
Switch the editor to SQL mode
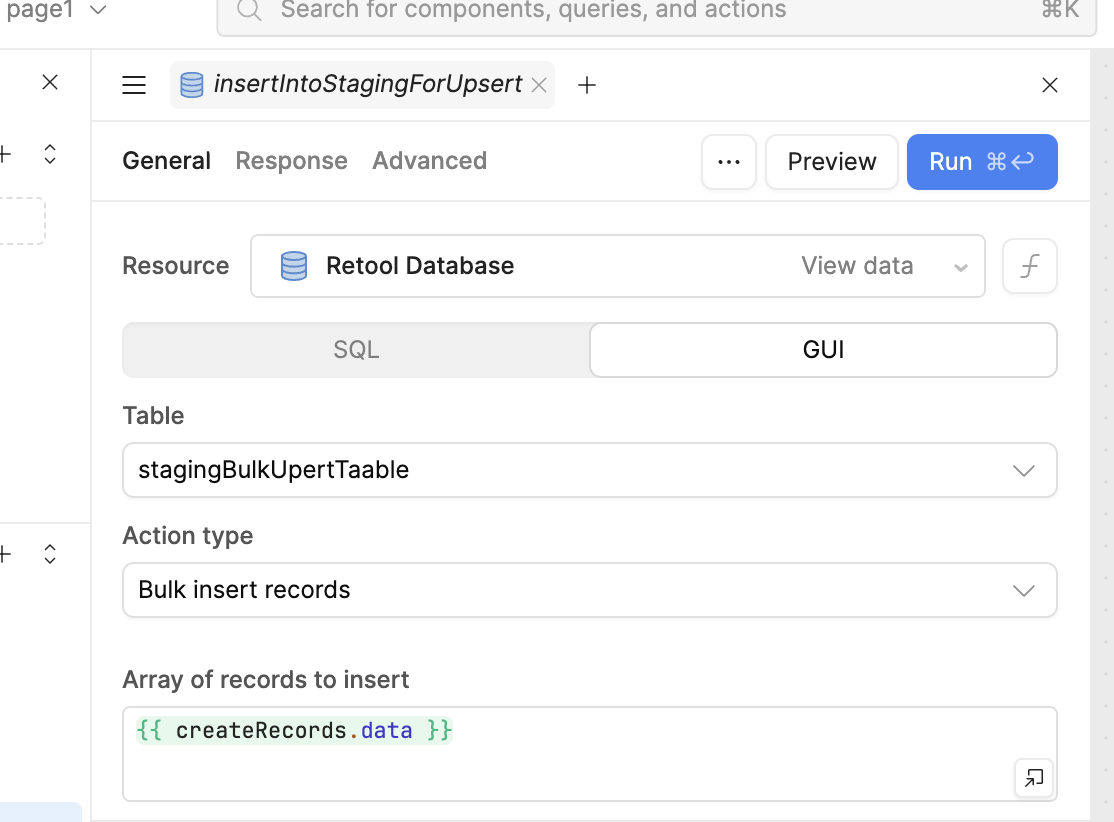coord(356,350)
